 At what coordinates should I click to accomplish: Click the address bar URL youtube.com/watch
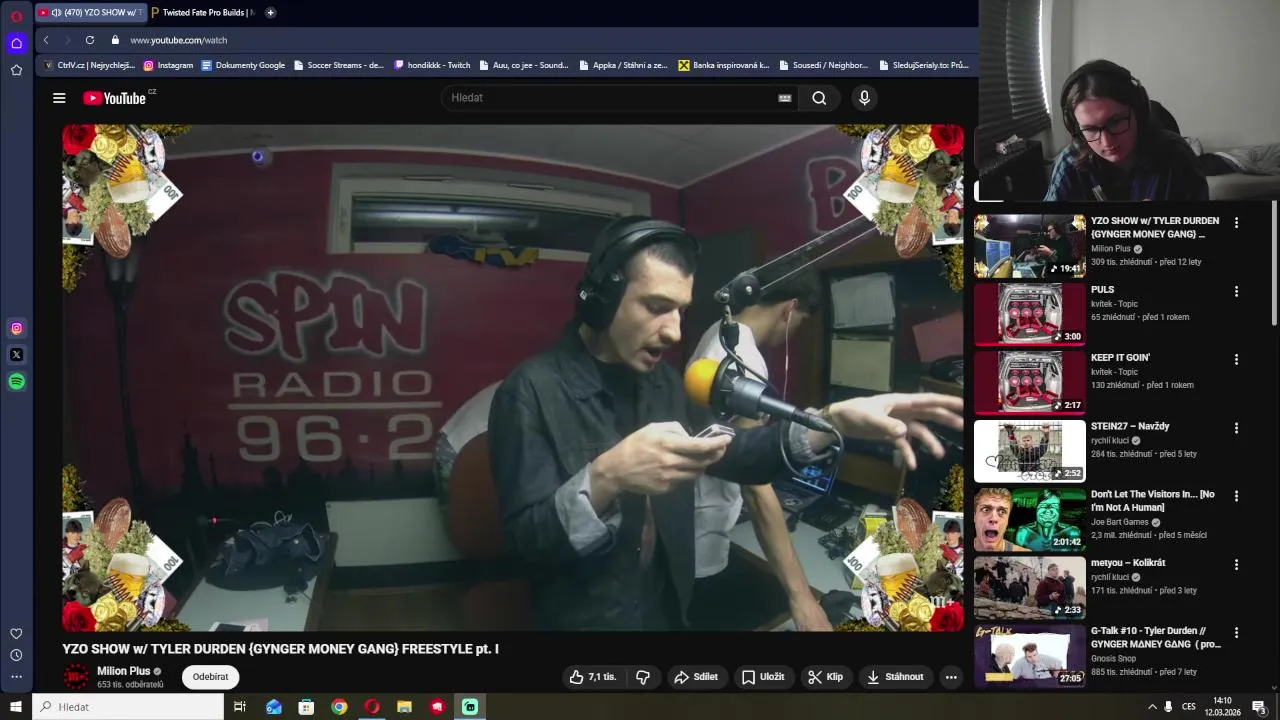(179, 40)
